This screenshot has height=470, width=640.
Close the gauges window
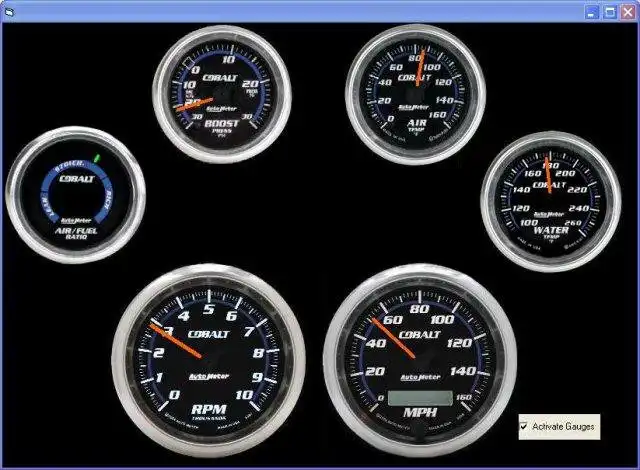(628, 12)
